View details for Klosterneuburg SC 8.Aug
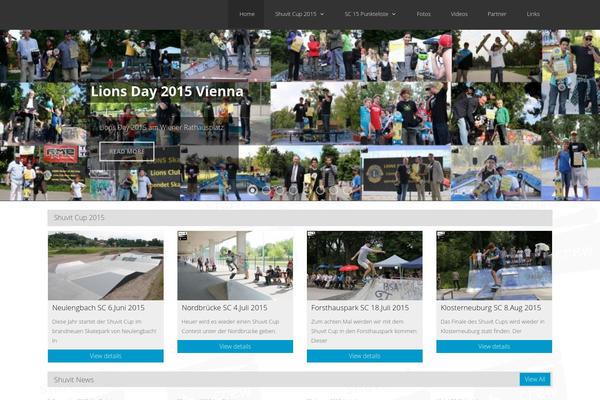 493,346
